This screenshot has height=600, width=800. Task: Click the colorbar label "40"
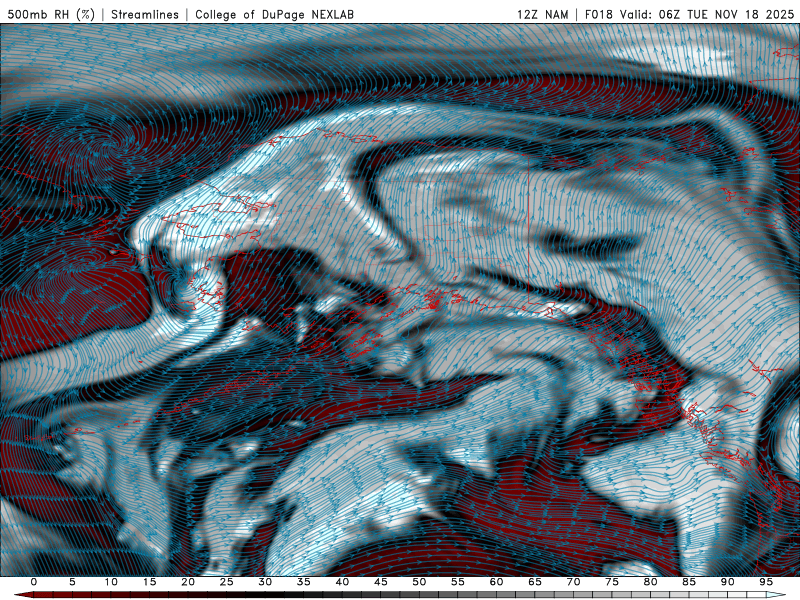(342, 582)
